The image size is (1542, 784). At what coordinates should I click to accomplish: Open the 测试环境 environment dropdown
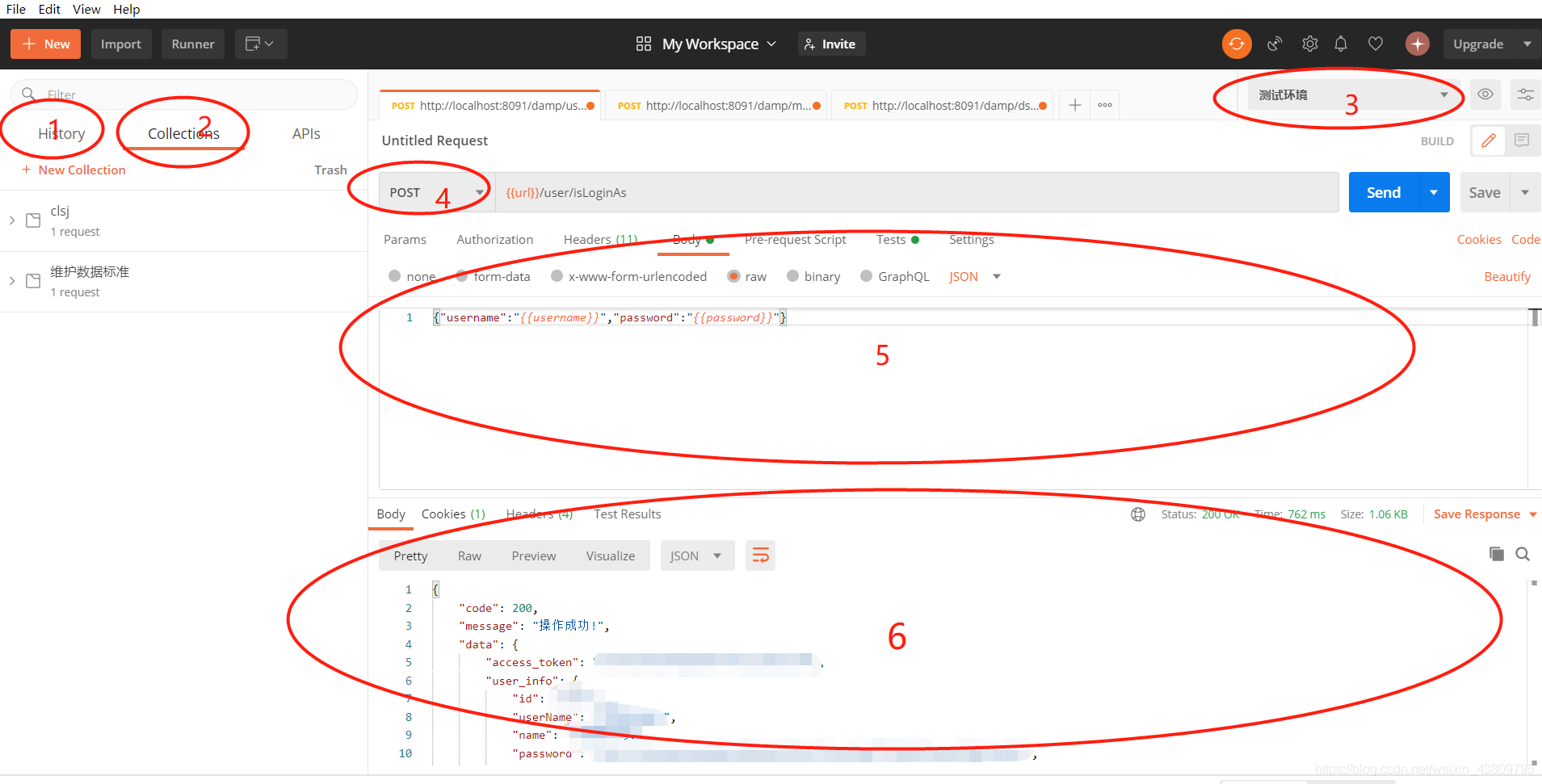[1353, 94]
